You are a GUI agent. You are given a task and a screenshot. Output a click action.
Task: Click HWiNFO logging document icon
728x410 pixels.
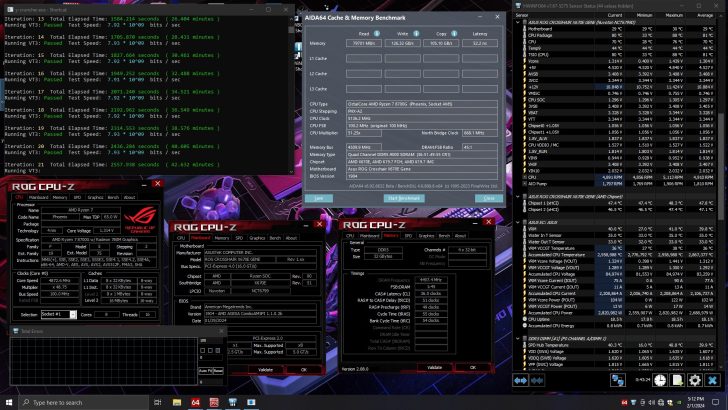point(677,380)
